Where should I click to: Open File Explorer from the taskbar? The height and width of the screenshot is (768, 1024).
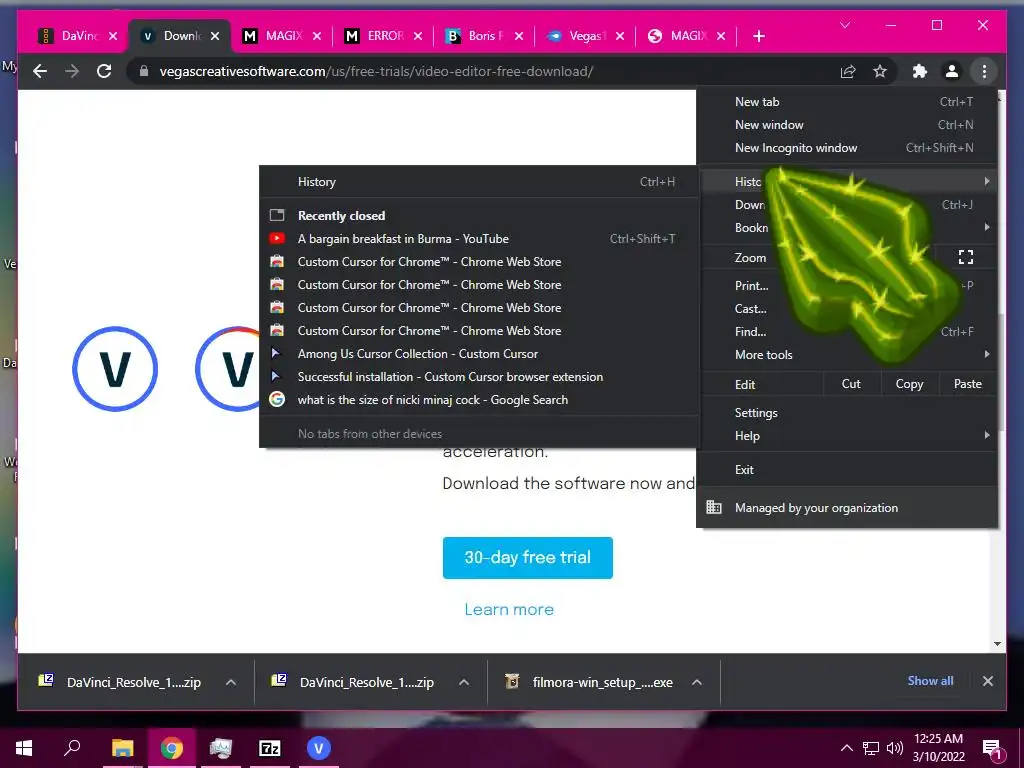(x=122, y=748)
